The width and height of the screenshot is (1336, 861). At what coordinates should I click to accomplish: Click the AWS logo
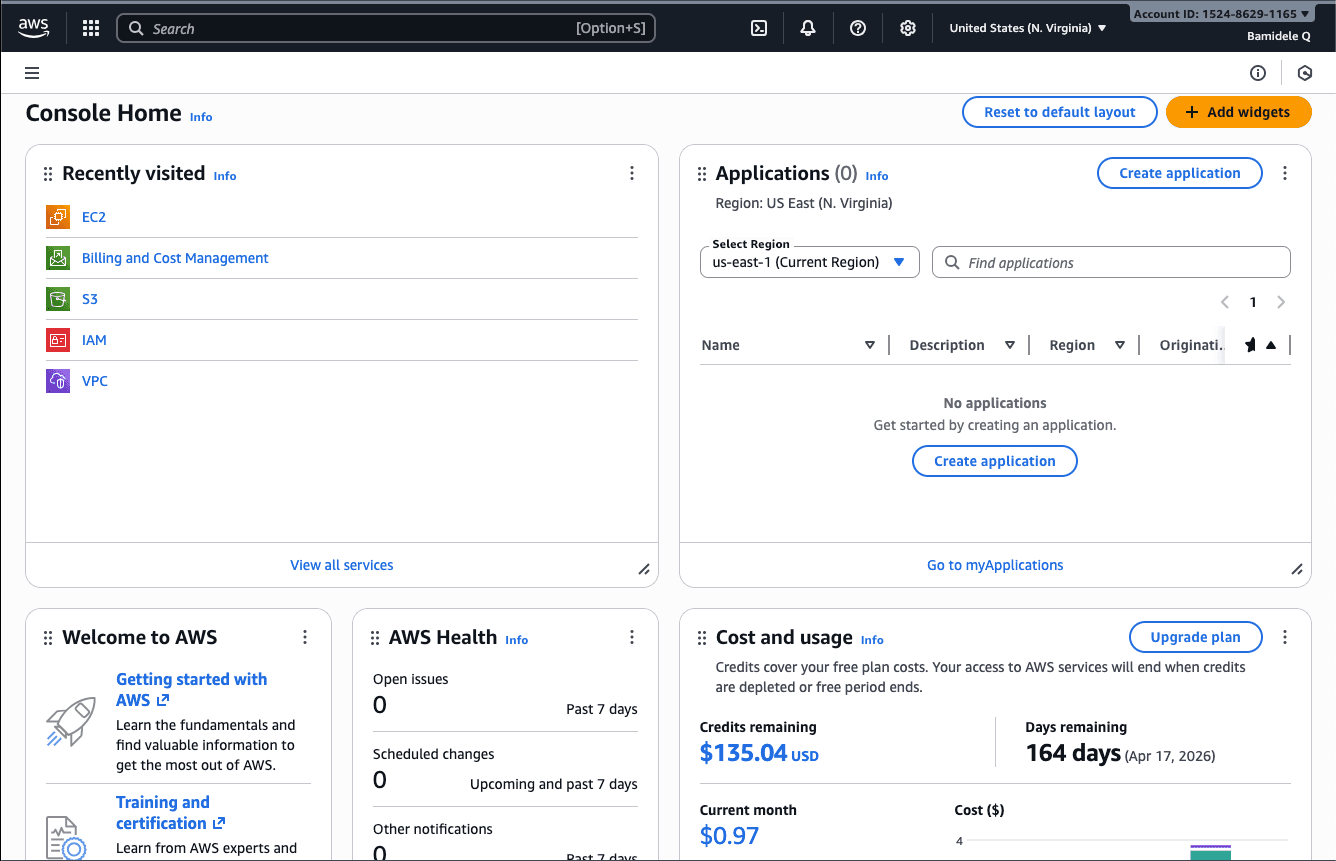point(33,28)
